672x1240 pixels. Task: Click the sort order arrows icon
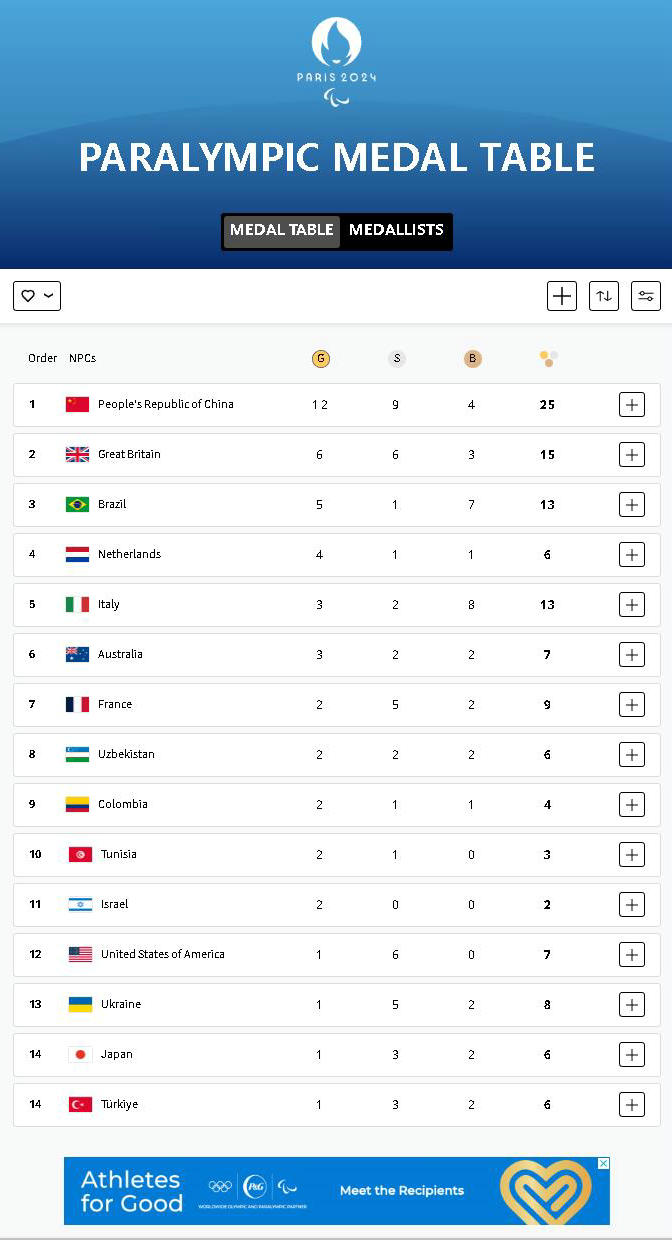604,296
